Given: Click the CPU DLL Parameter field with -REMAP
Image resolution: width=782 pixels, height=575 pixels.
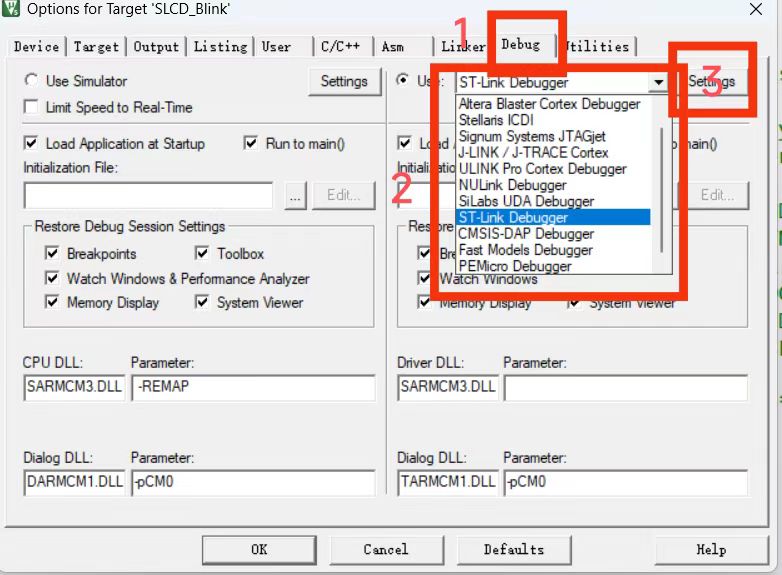Looking at the screenshot, I should 252,388.
